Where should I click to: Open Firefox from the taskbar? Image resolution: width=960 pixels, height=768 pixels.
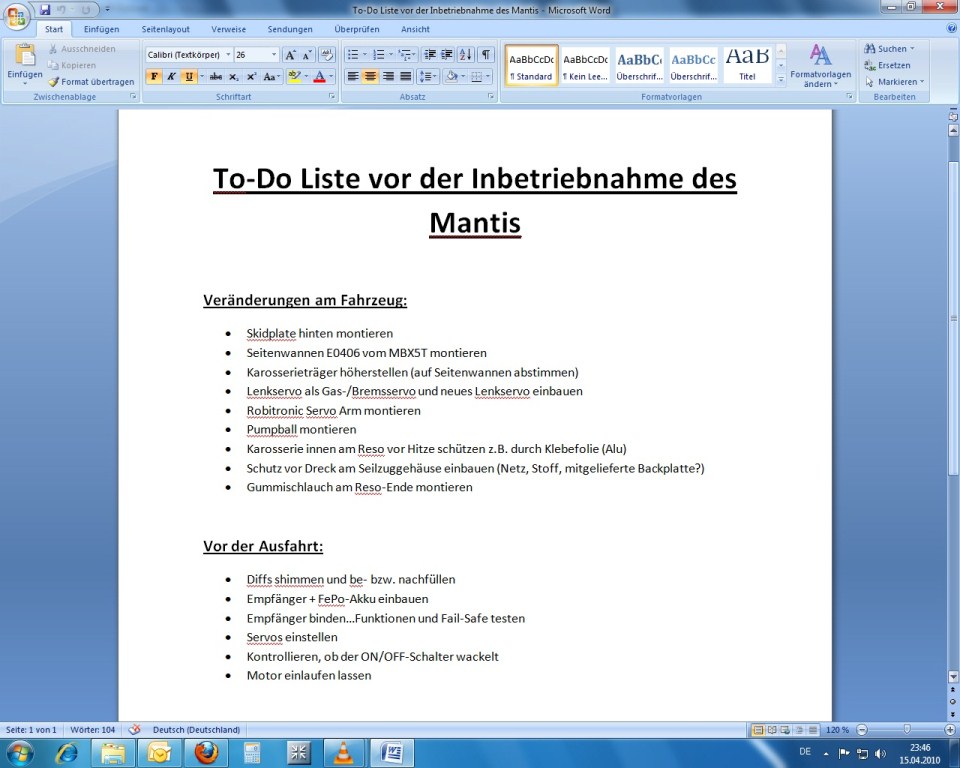pos(206,753)
